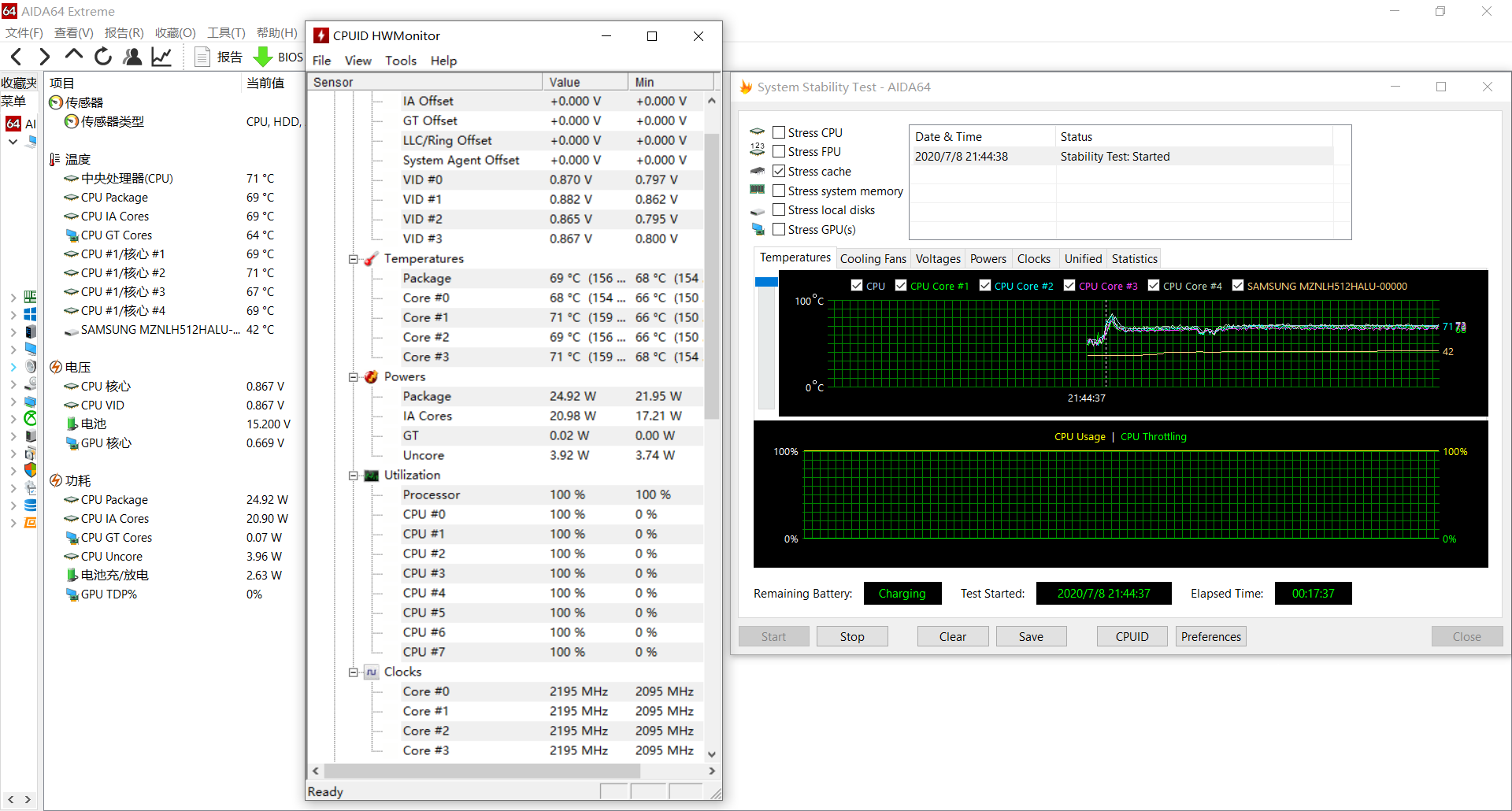The height and width of the screenshot is (811, 1512).
Task: Open the user favorites icon in toolbar
Action: click(132, 57)
